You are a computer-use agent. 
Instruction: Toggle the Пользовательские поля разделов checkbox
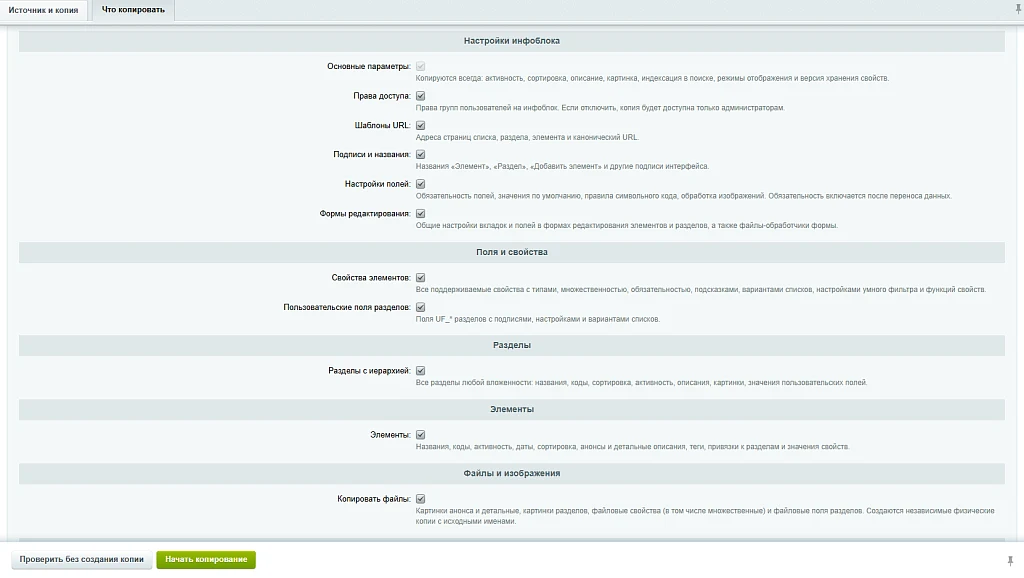[x=421, y=307]
